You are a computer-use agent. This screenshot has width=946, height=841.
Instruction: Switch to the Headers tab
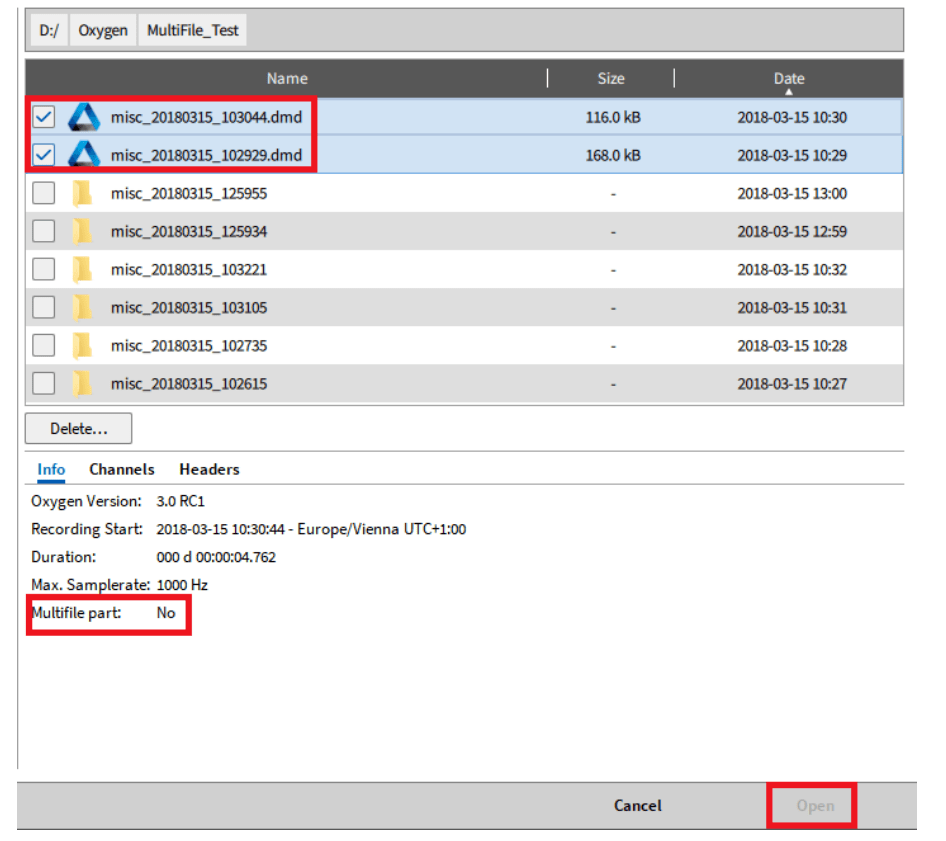[209, 469]
